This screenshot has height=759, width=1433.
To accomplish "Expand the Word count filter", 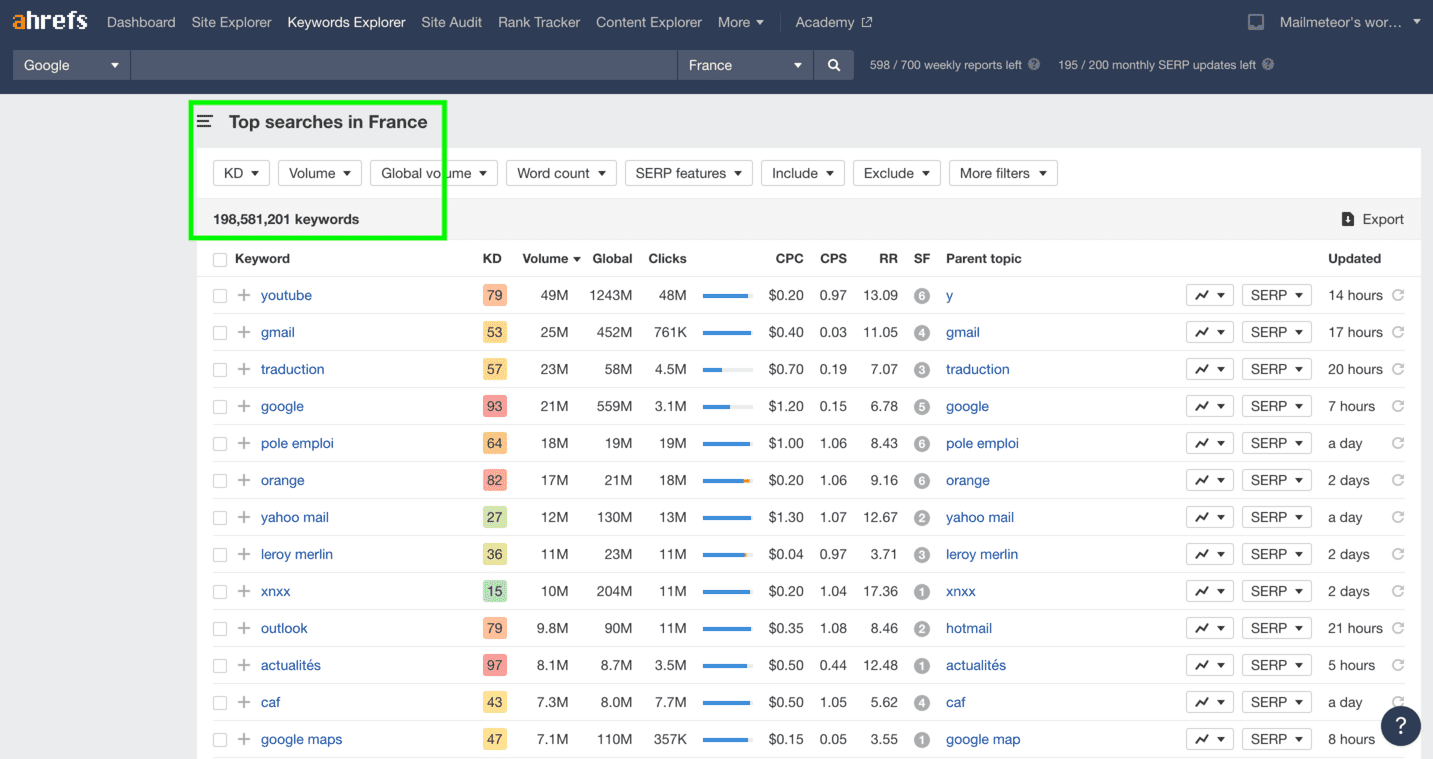I will click(x=561, y=173).
